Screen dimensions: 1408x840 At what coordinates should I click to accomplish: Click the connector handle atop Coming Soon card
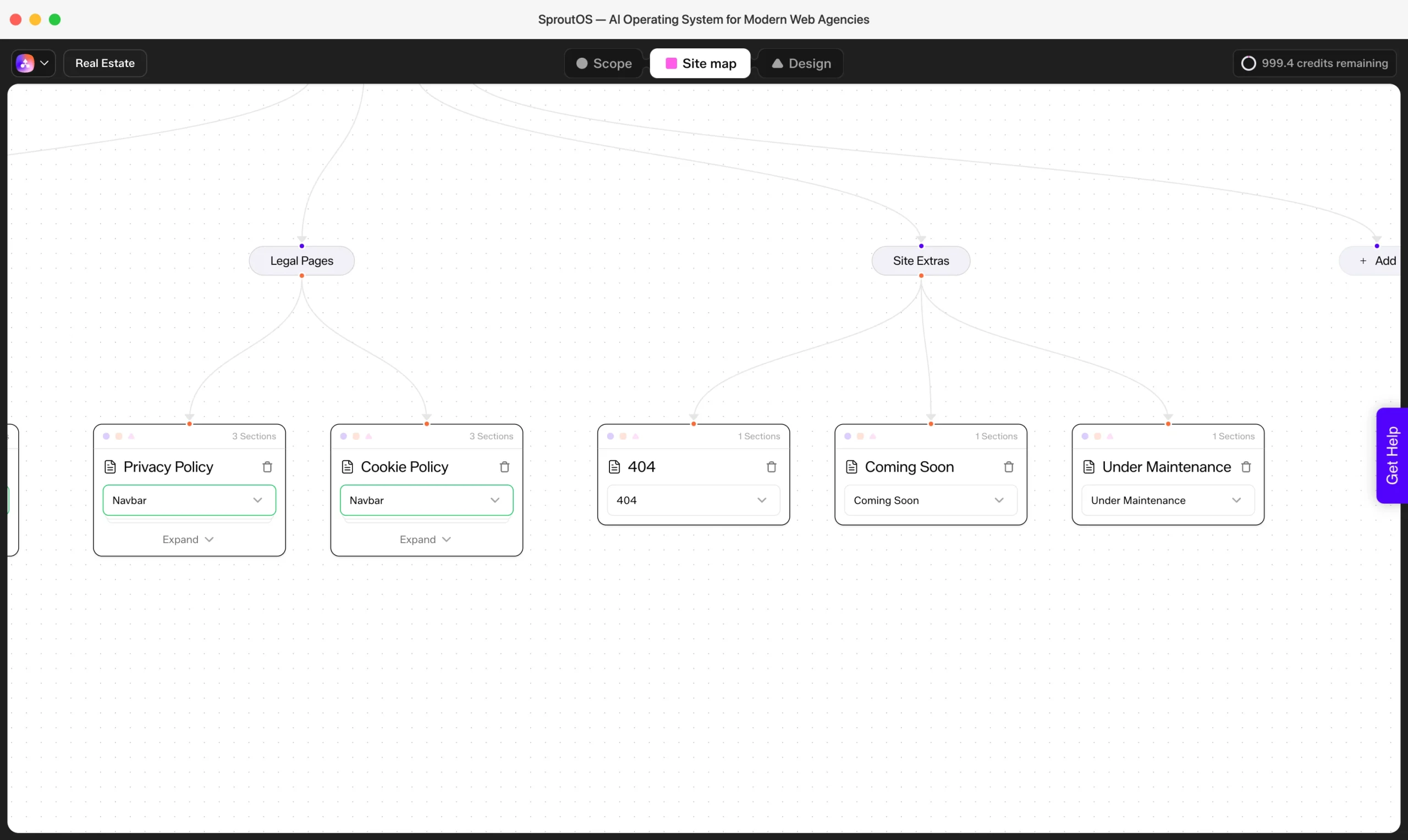coord(931,424)
